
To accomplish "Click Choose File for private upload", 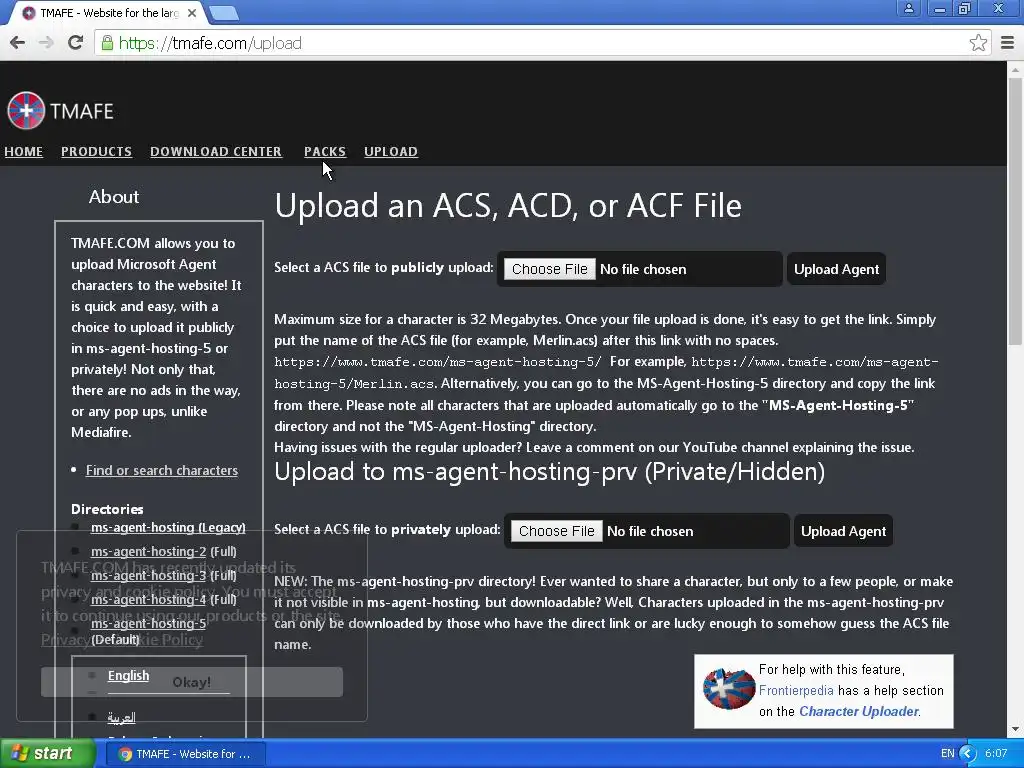I will (556, 531).
